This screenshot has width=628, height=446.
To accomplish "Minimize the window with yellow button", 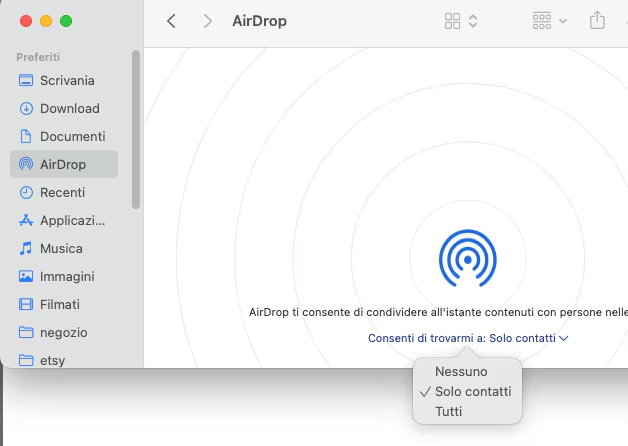I will click(46, 21).
